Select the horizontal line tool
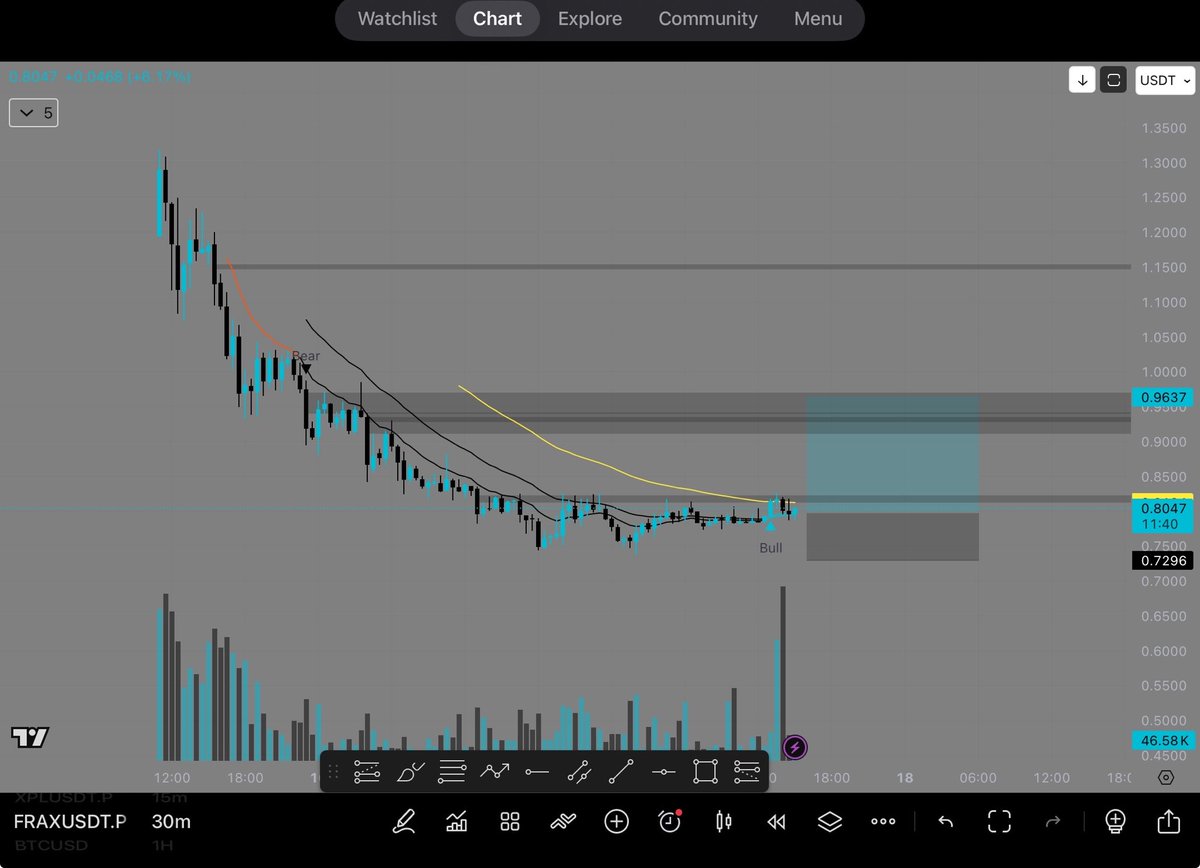 [x=663, y=771]
